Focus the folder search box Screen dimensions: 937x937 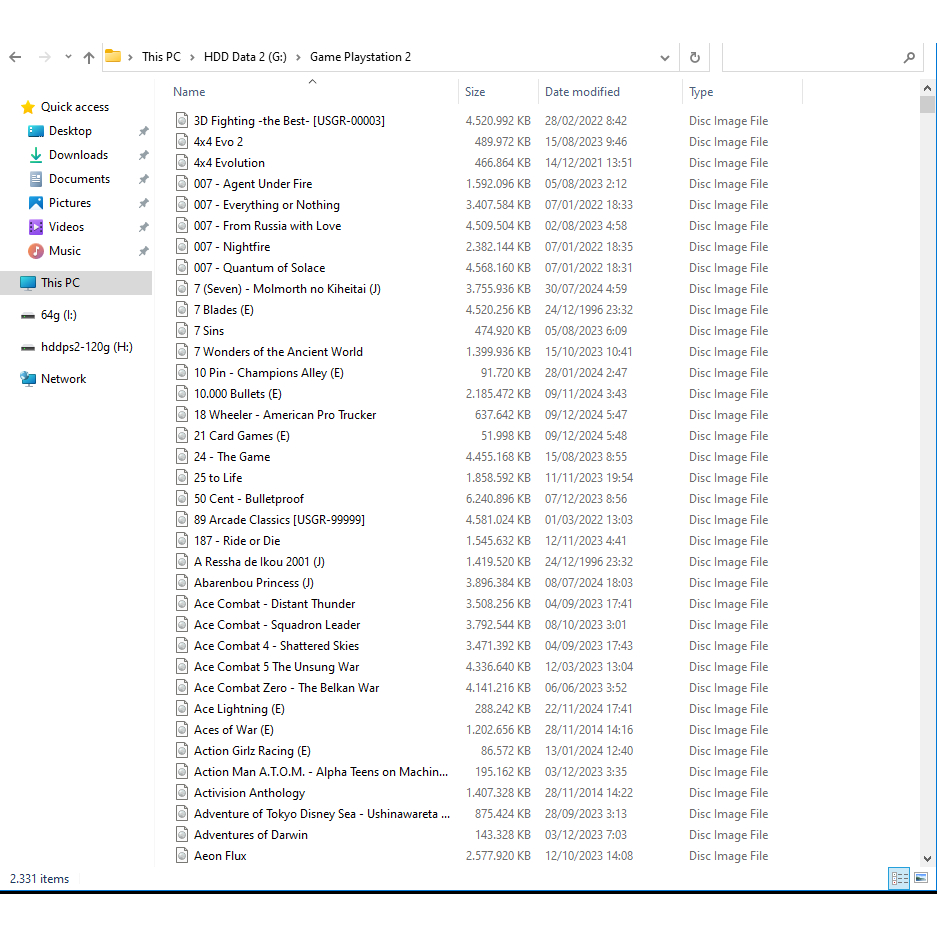(x=822, y=57)
